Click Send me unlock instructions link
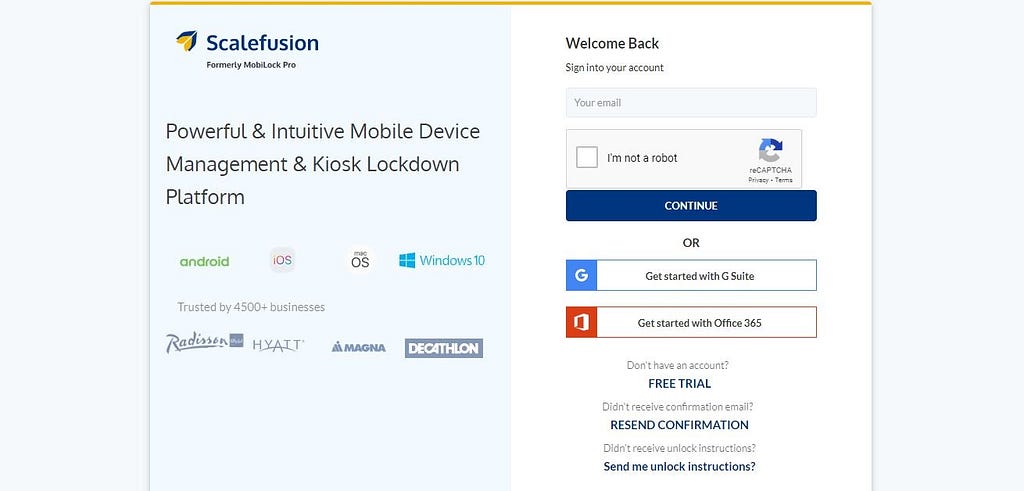1024x491 pixels. [x=679, y=467]
